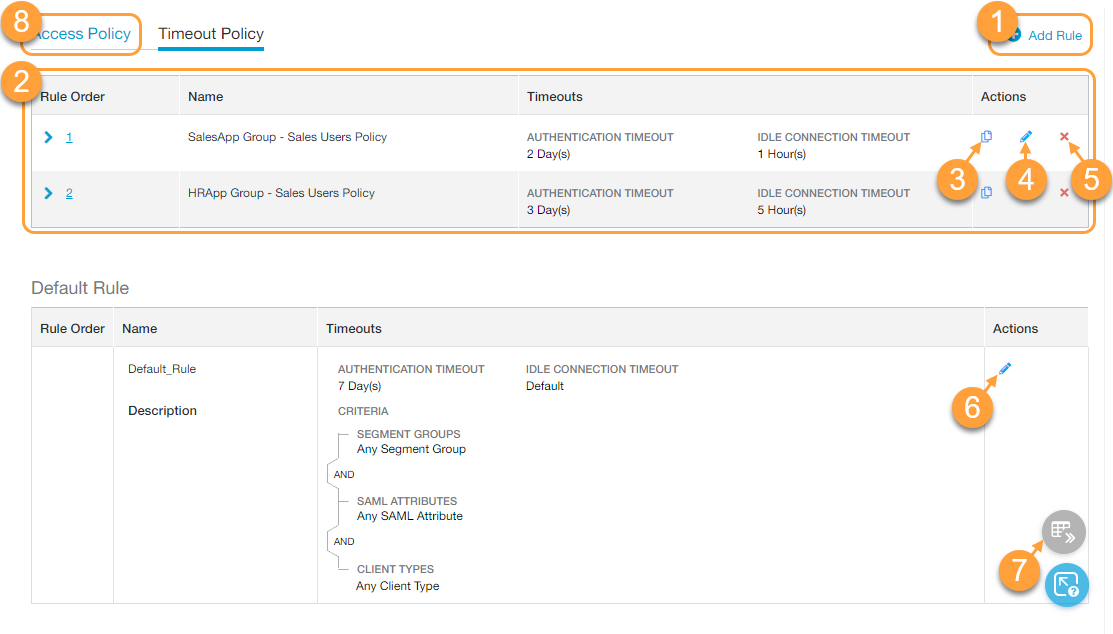Delete the SalesApp Group rule
The image size is (1113, 634).
tap(1064, 136)
